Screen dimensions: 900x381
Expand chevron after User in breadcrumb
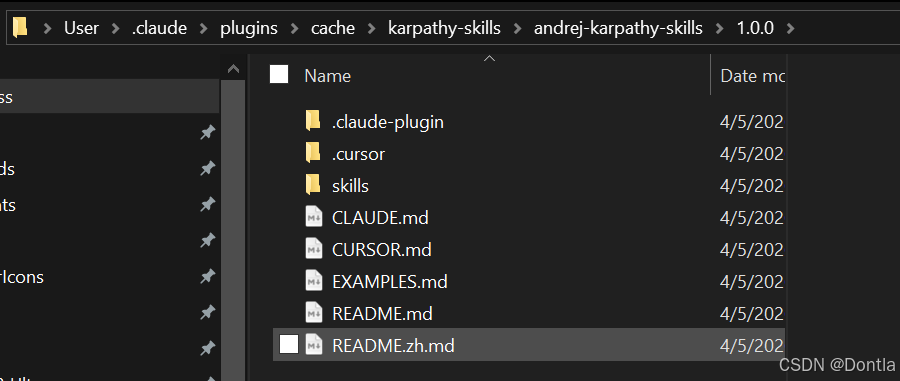[x=115, y=28]
